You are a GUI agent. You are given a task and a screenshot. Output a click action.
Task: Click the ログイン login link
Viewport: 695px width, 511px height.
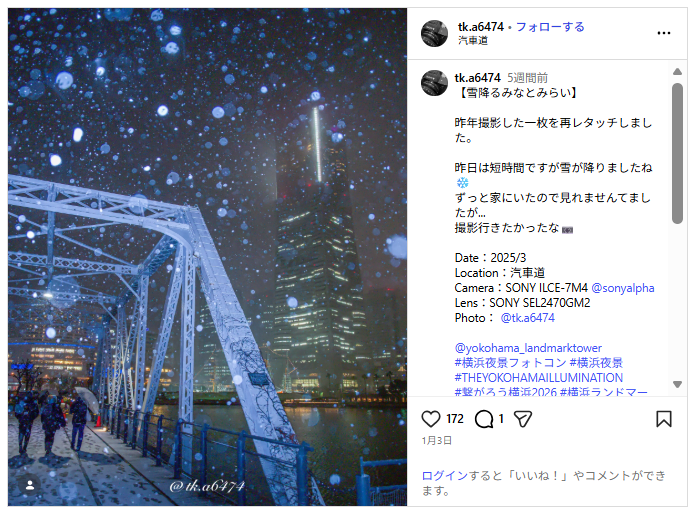(445, 476)
